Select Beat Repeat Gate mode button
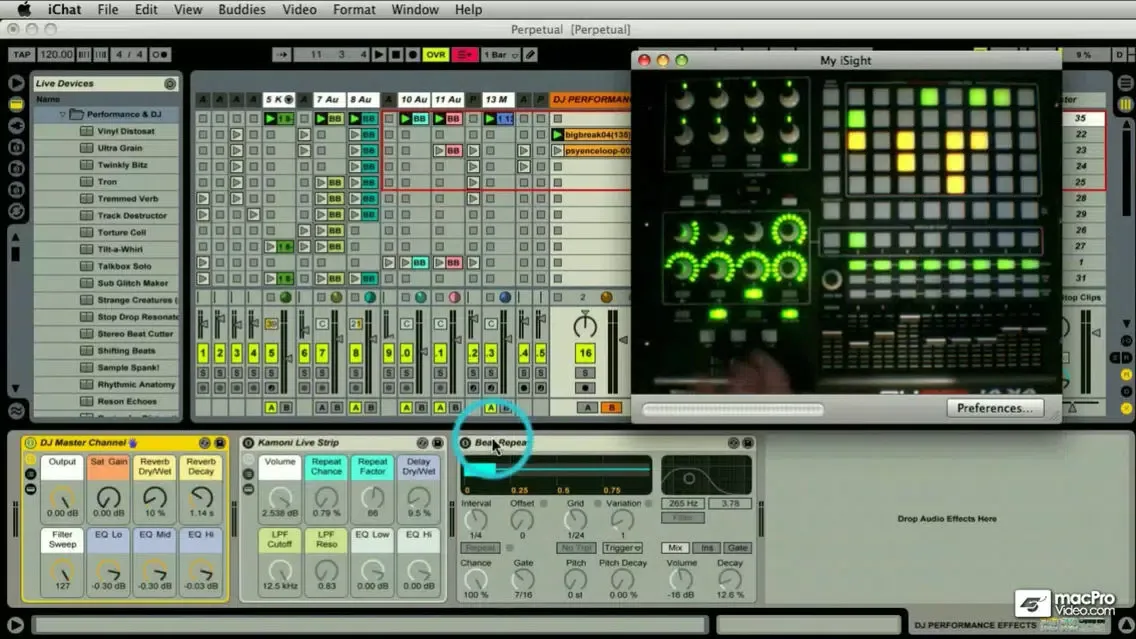 pos(738,548)
